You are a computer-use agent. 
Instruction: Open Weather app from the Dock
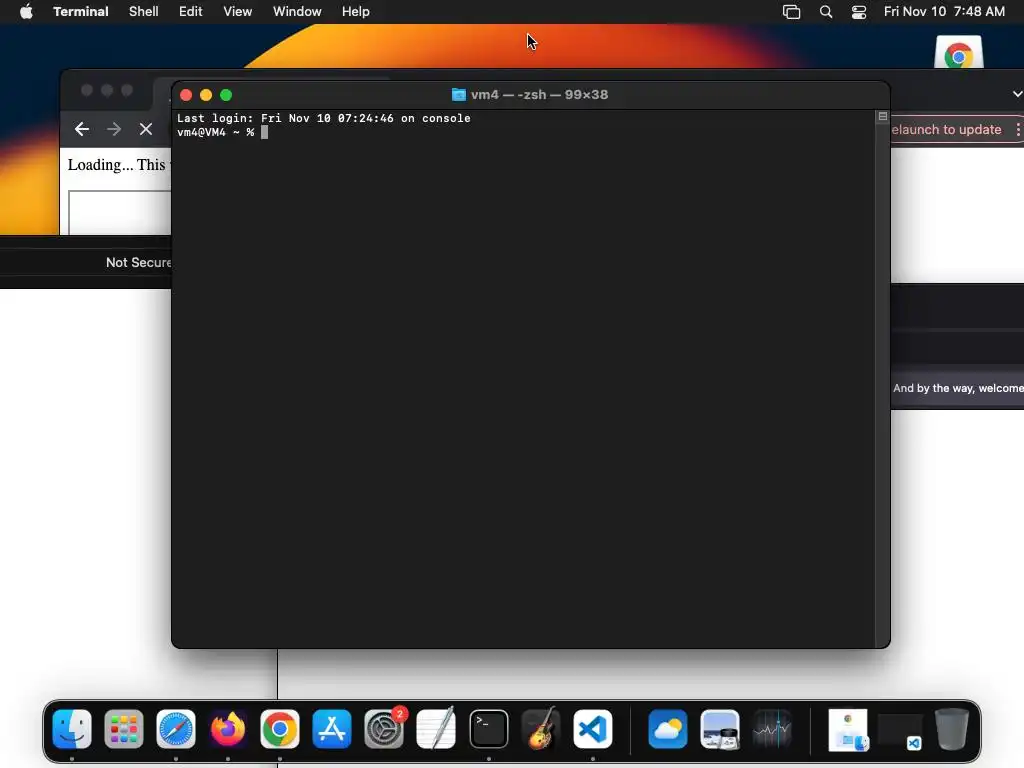click(667, 729)
